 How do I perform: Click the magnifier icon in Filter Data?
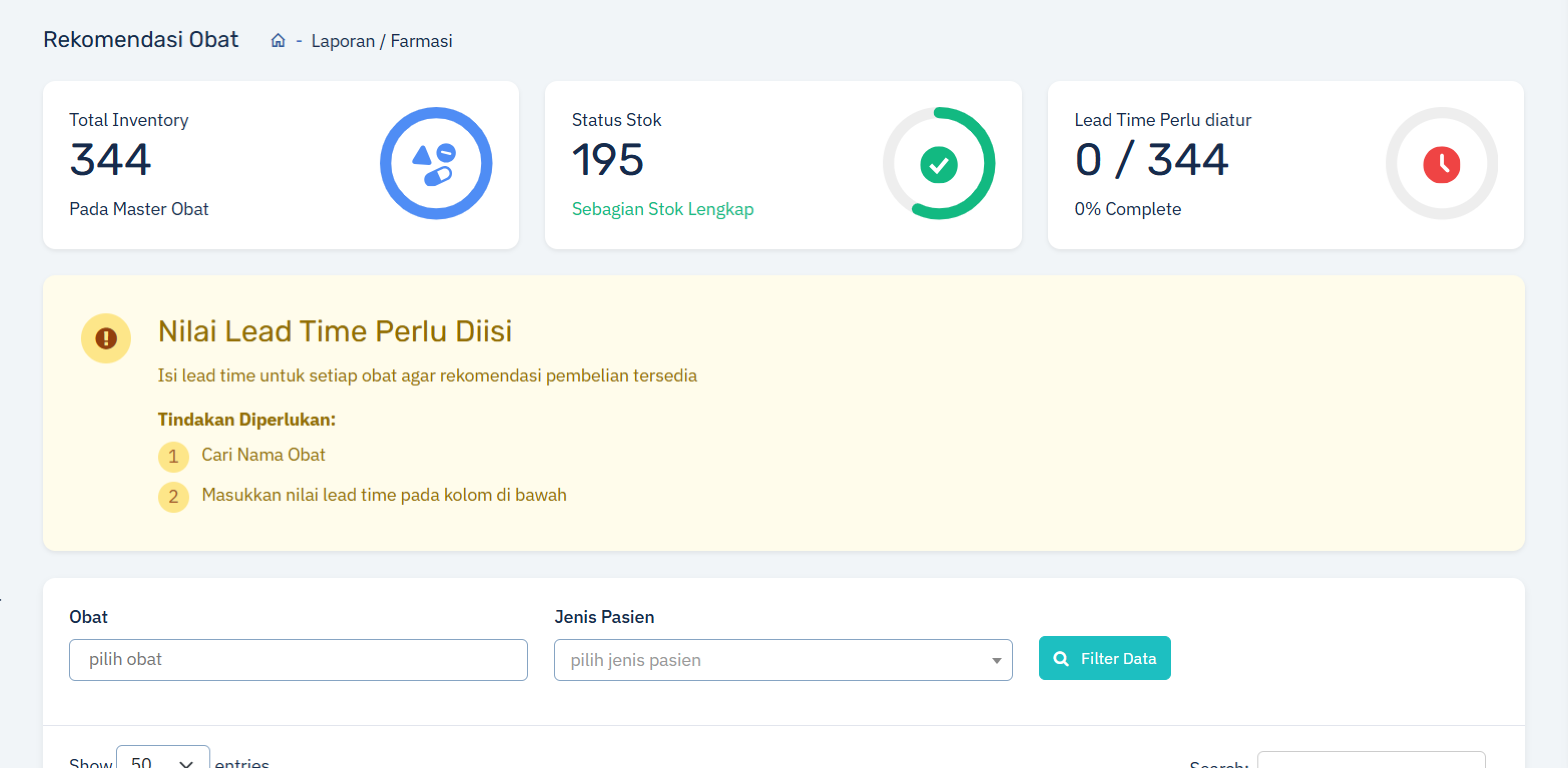[1061, 658]
